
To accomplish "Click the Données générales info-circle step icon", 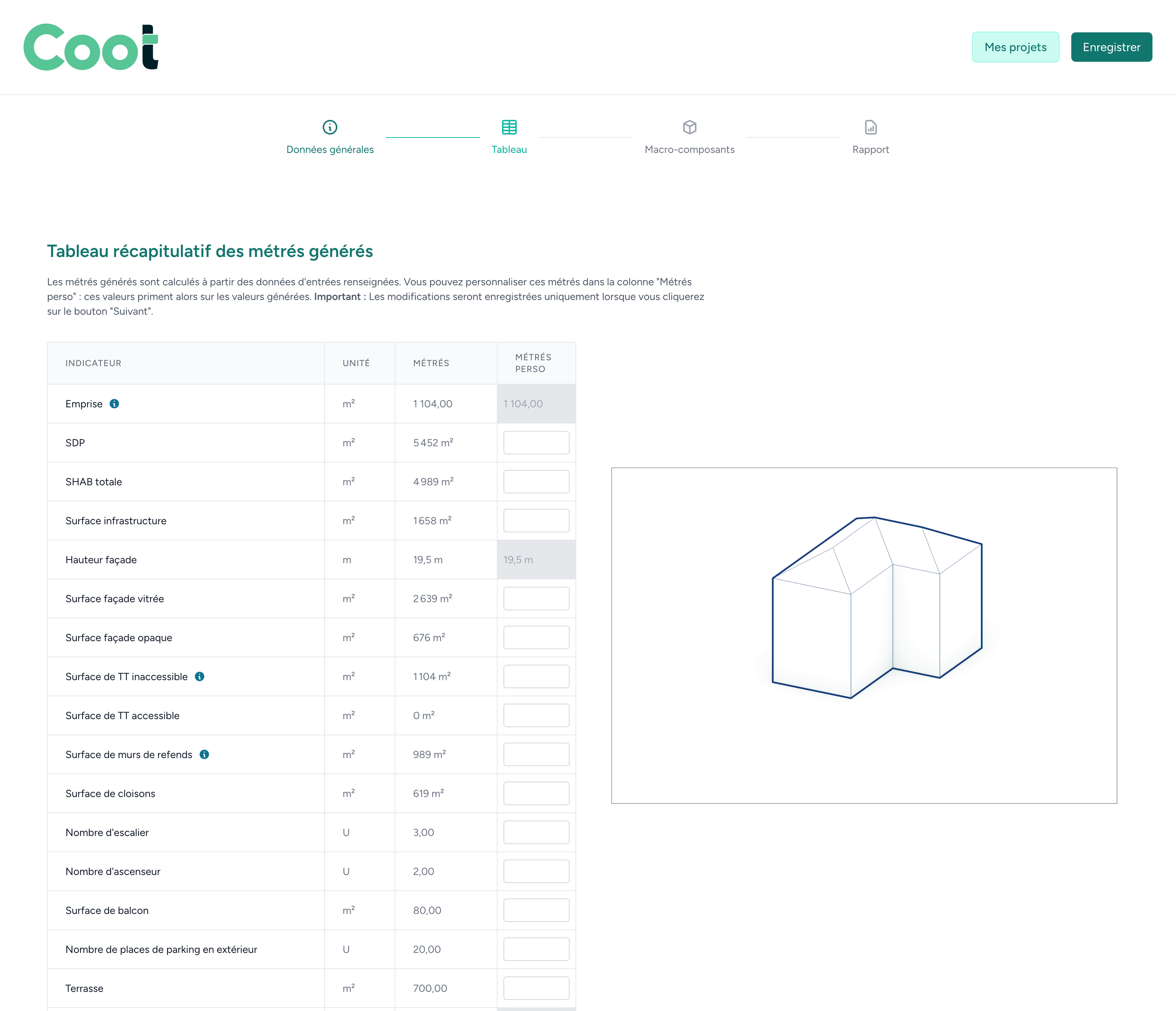I will click(x=330, y=126).
